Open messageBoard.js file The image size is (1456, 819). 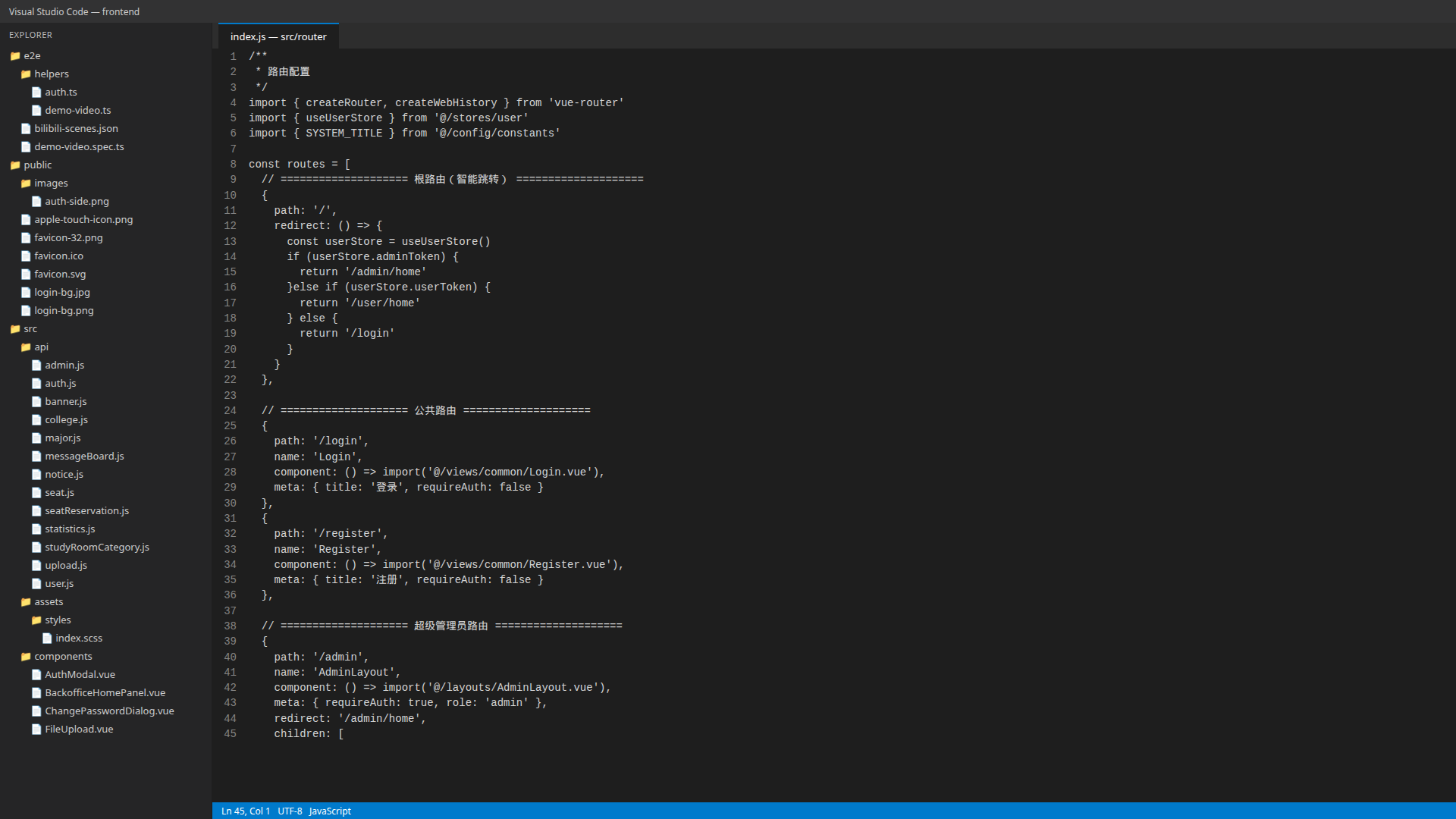click(x=105, y=457)
